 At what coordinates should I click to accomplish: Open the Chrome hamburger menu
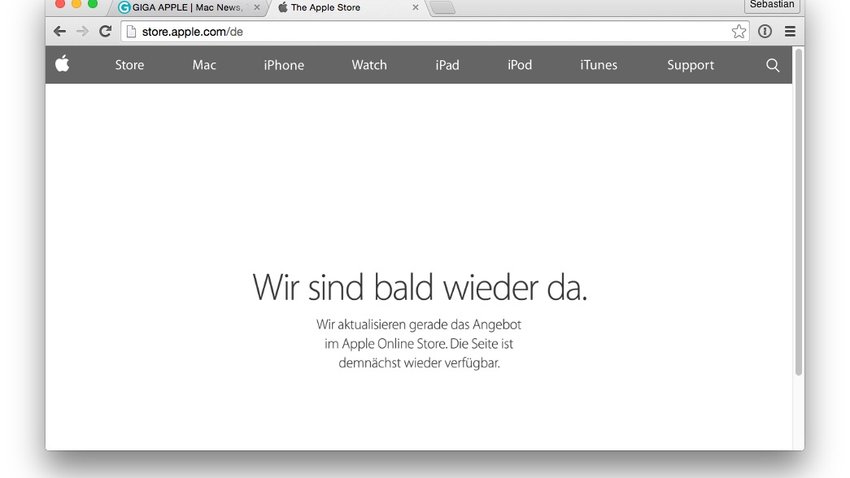click(790, 31)
